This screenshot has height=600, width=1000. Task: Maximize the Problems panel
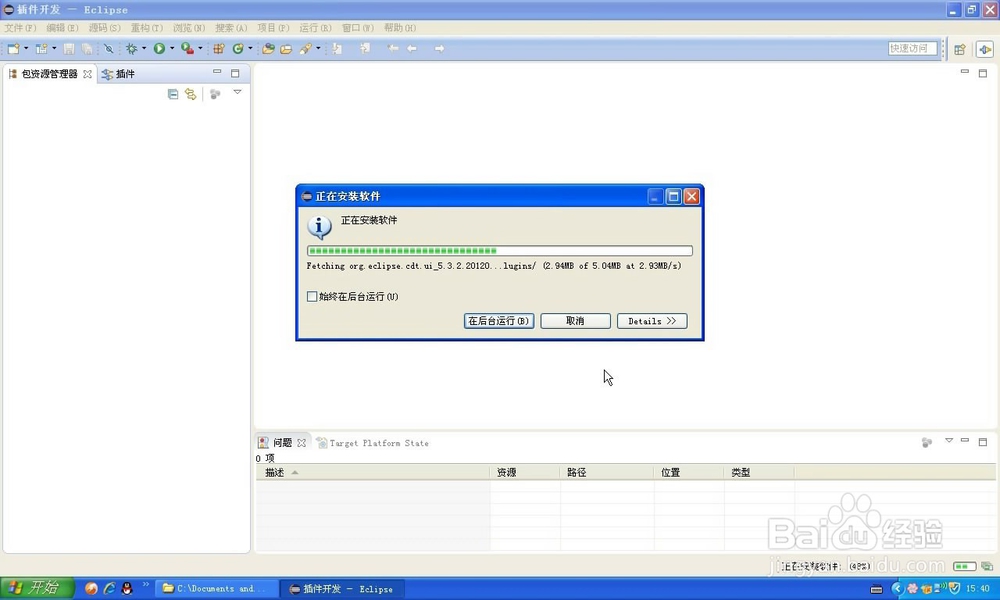pos(983,441)
